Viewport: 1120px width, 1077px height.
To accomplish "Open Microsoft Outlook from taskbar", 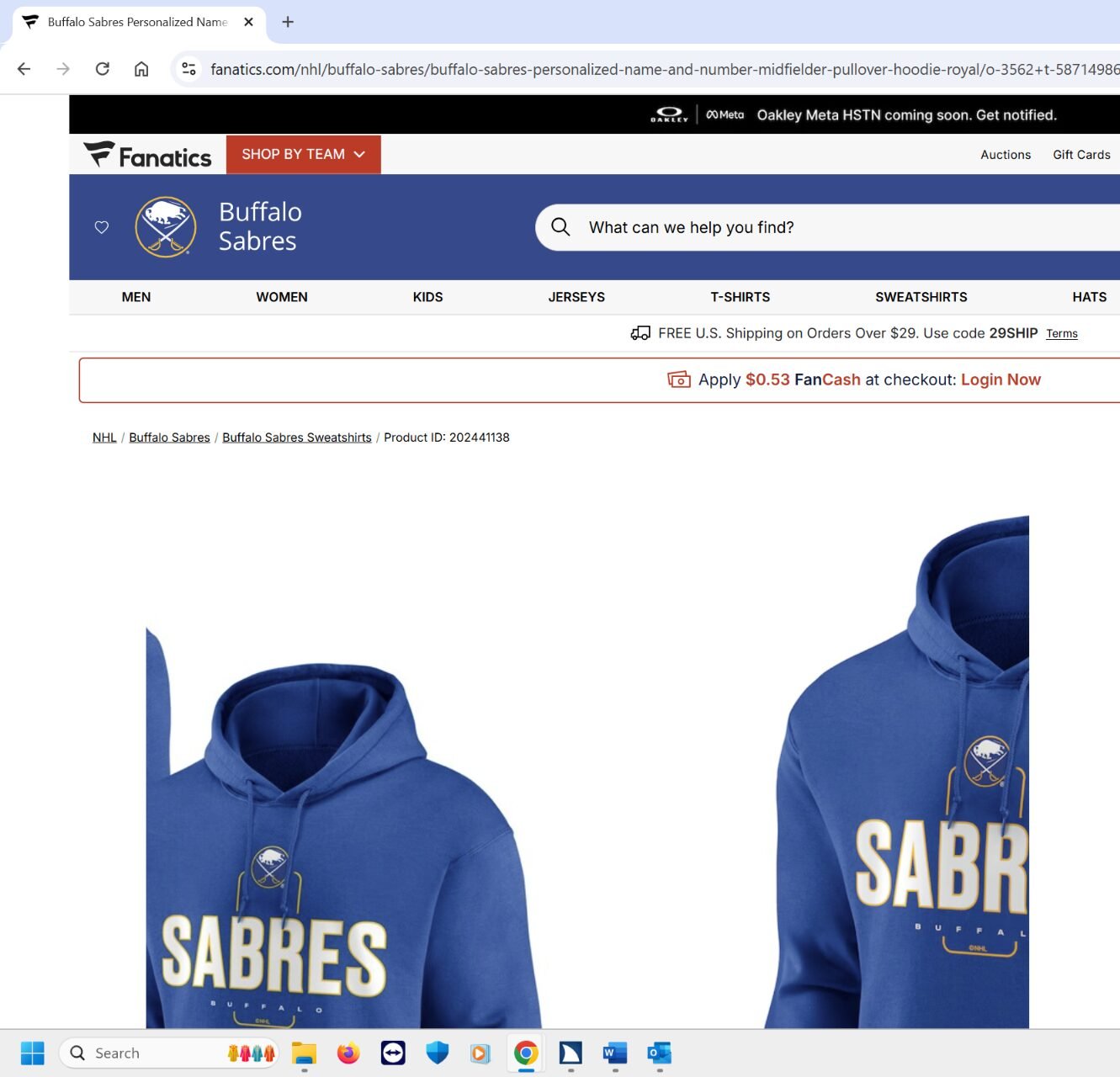I will point(660,1053).
